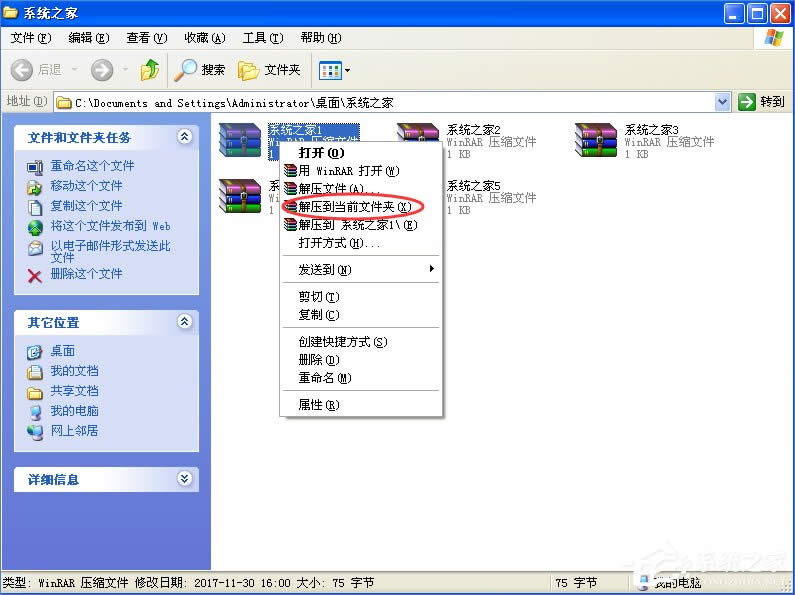Open 我的电脑 from other places
Screen dimensions: 795x595
(74, 411)
